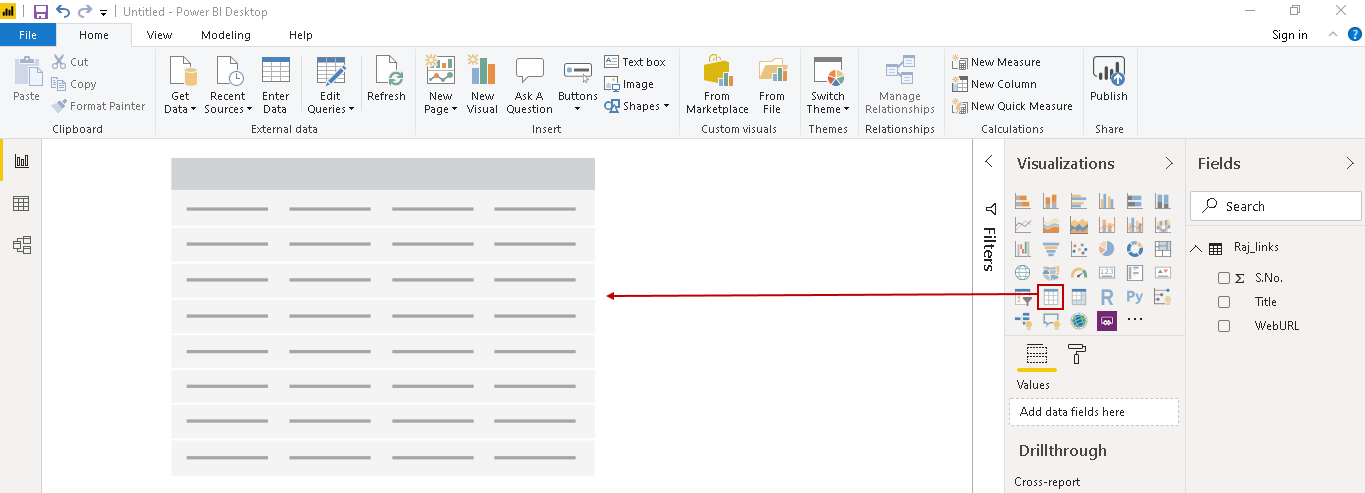This screenshot has height=493, width=1365.
Task: Select the KPI visual
Action: coord(1163,273)
